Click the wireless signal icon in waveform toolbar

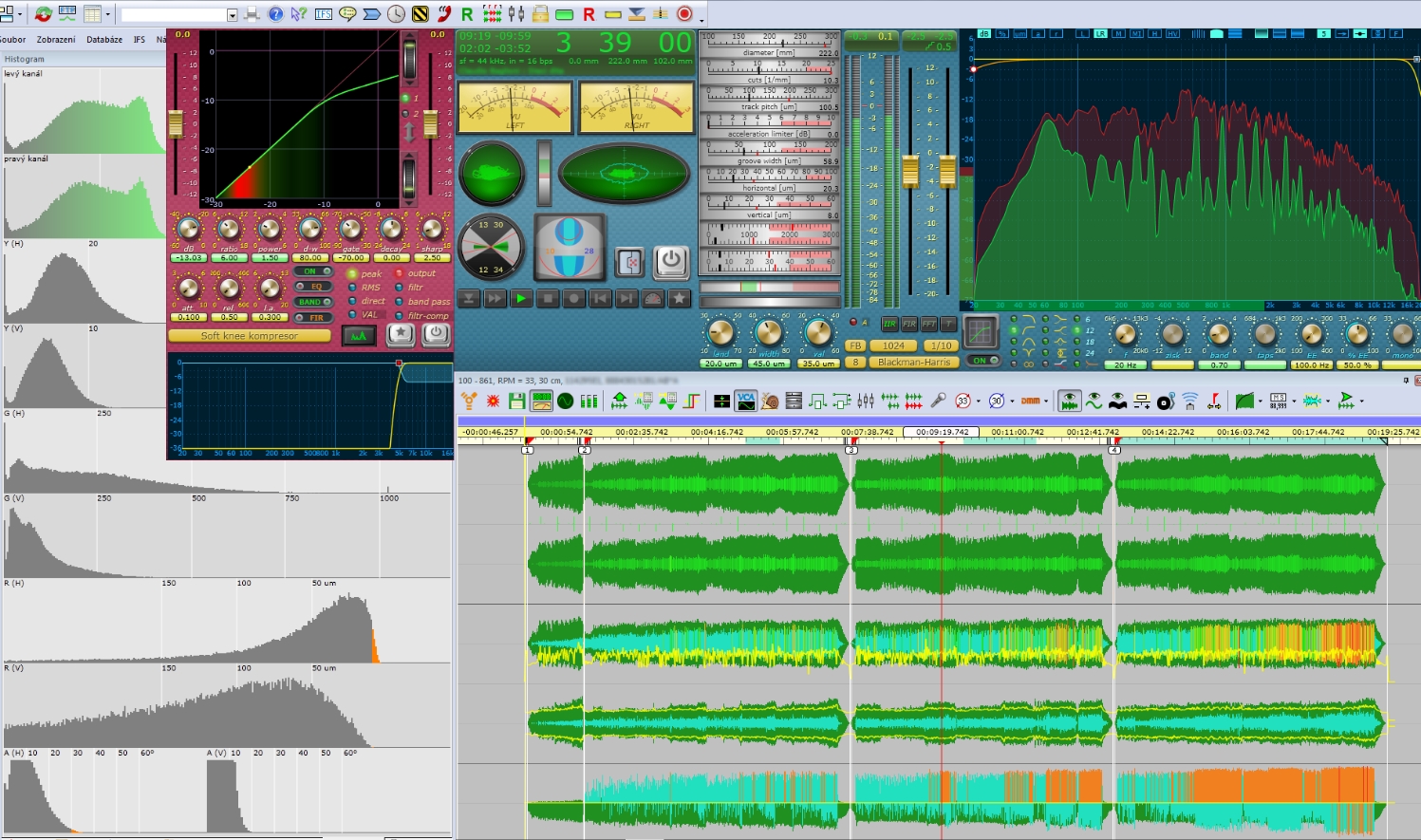tap(1189, 401)
